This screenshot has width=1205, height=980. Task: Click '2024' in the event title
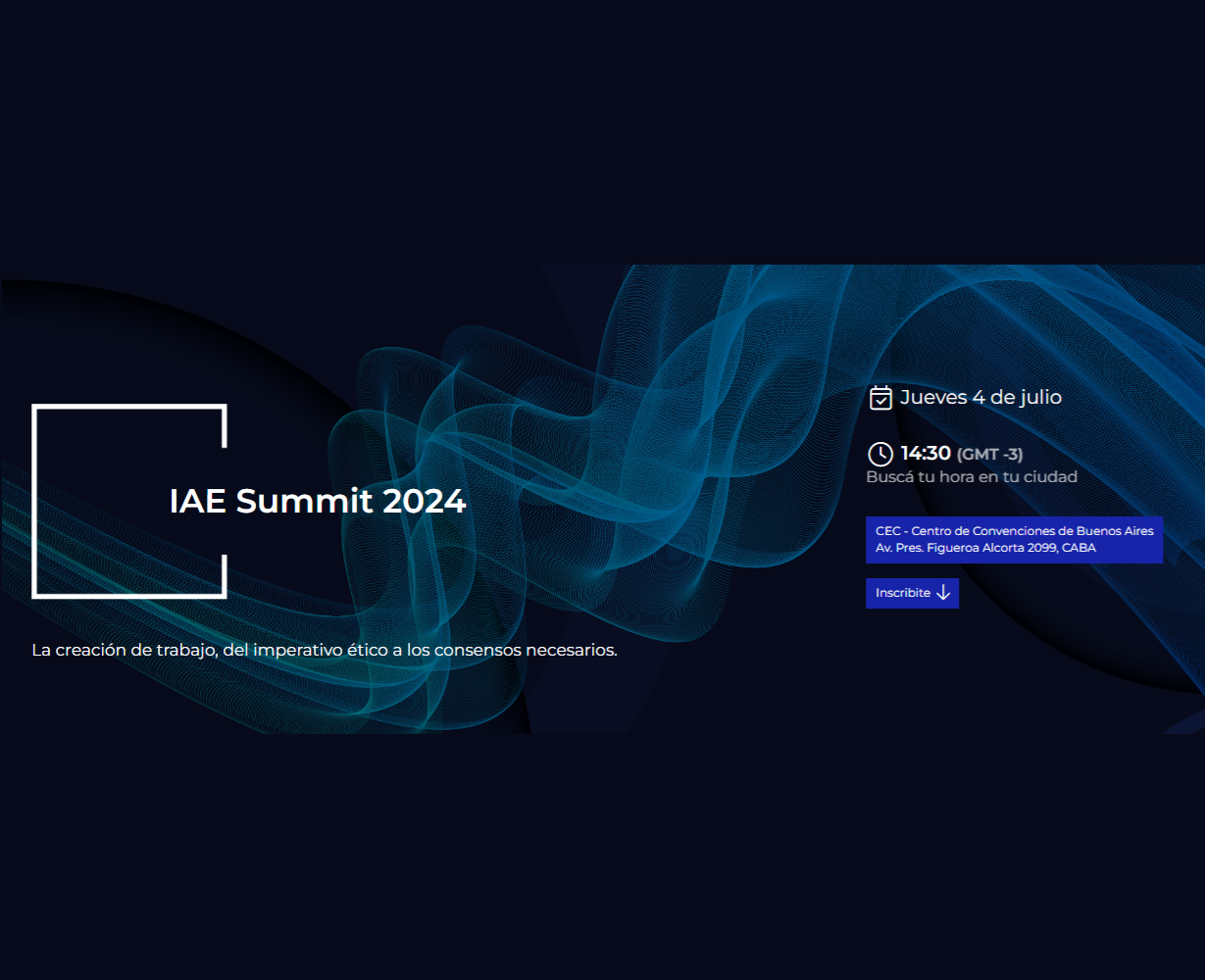[x=424, y=501]
